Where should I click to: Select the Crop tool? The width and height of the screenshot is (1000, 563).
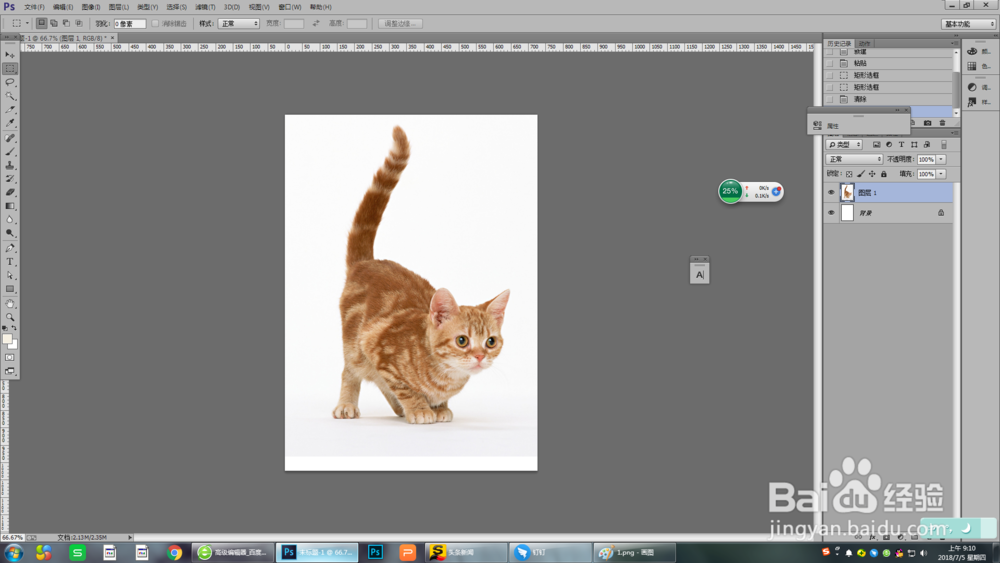(10, 110)
